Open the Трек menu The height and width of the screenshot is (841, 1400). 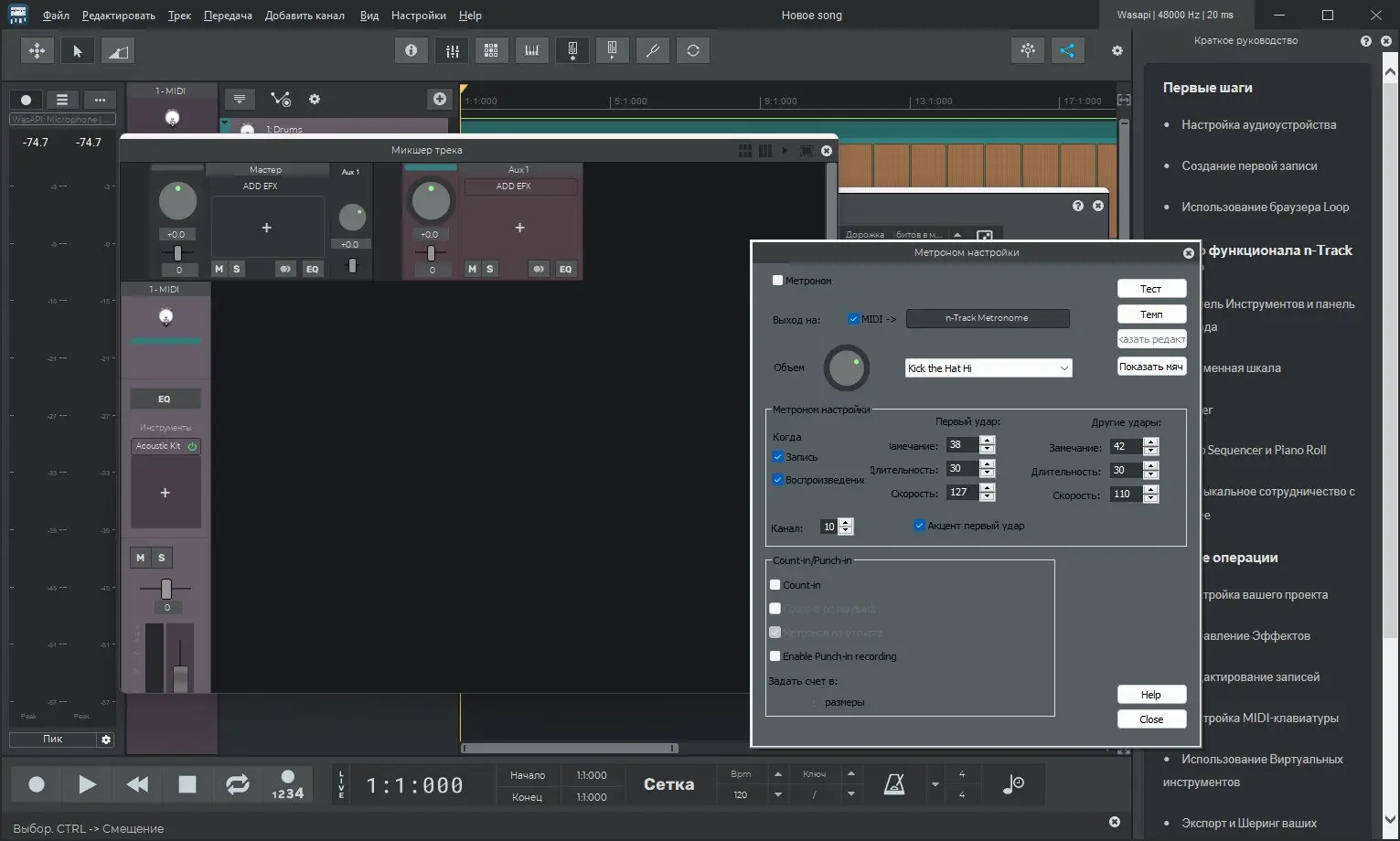pyautogui.click(x=179, y=16)
